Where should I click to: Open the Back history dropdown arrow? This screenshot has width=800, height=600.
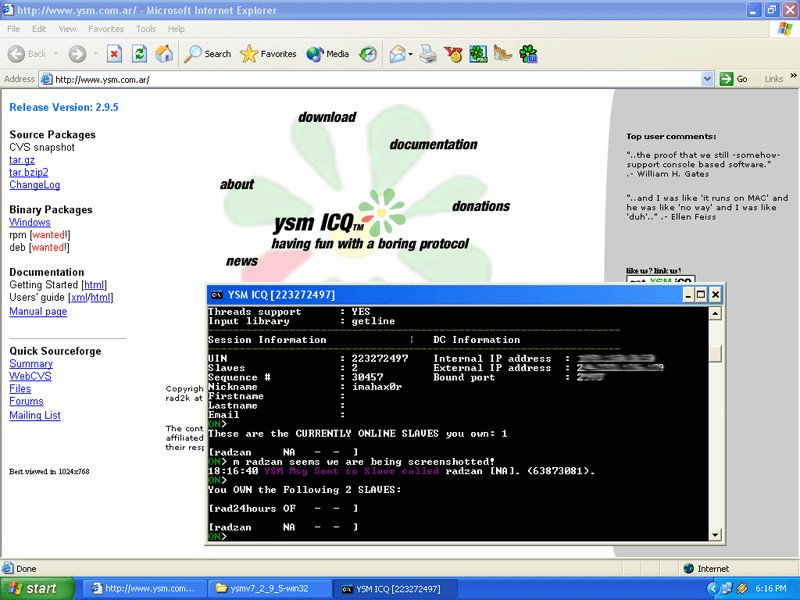click(56, 54)
